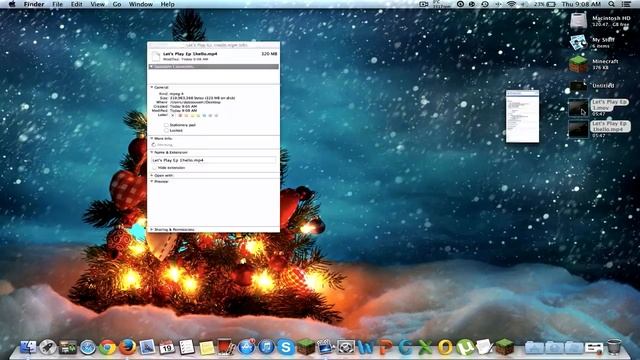This screenshot has height=360, width=640.
Task: Open Trash in the dock
Action: 614,347
